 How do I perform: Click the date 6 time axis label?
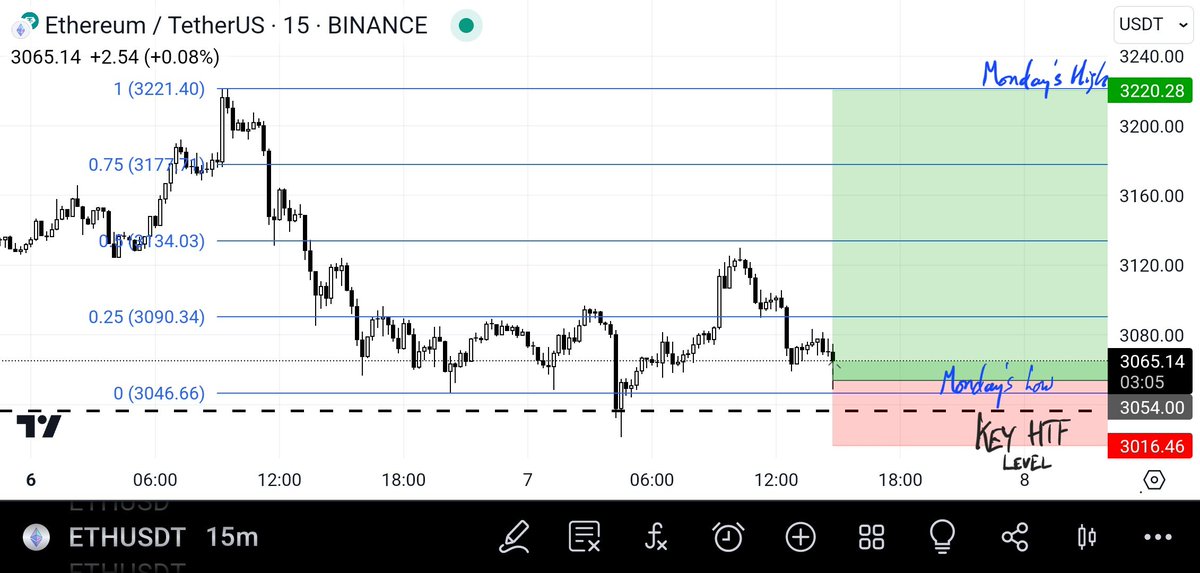[x=31, y=480]
